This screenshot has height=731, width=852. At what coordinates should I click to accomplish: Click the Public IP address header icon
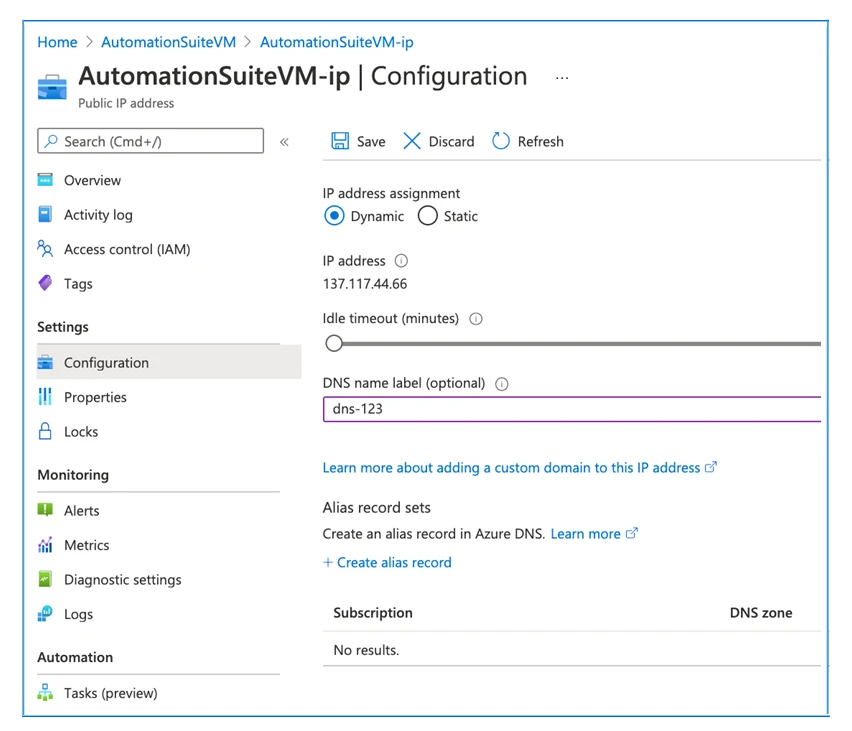coord(52,88)
